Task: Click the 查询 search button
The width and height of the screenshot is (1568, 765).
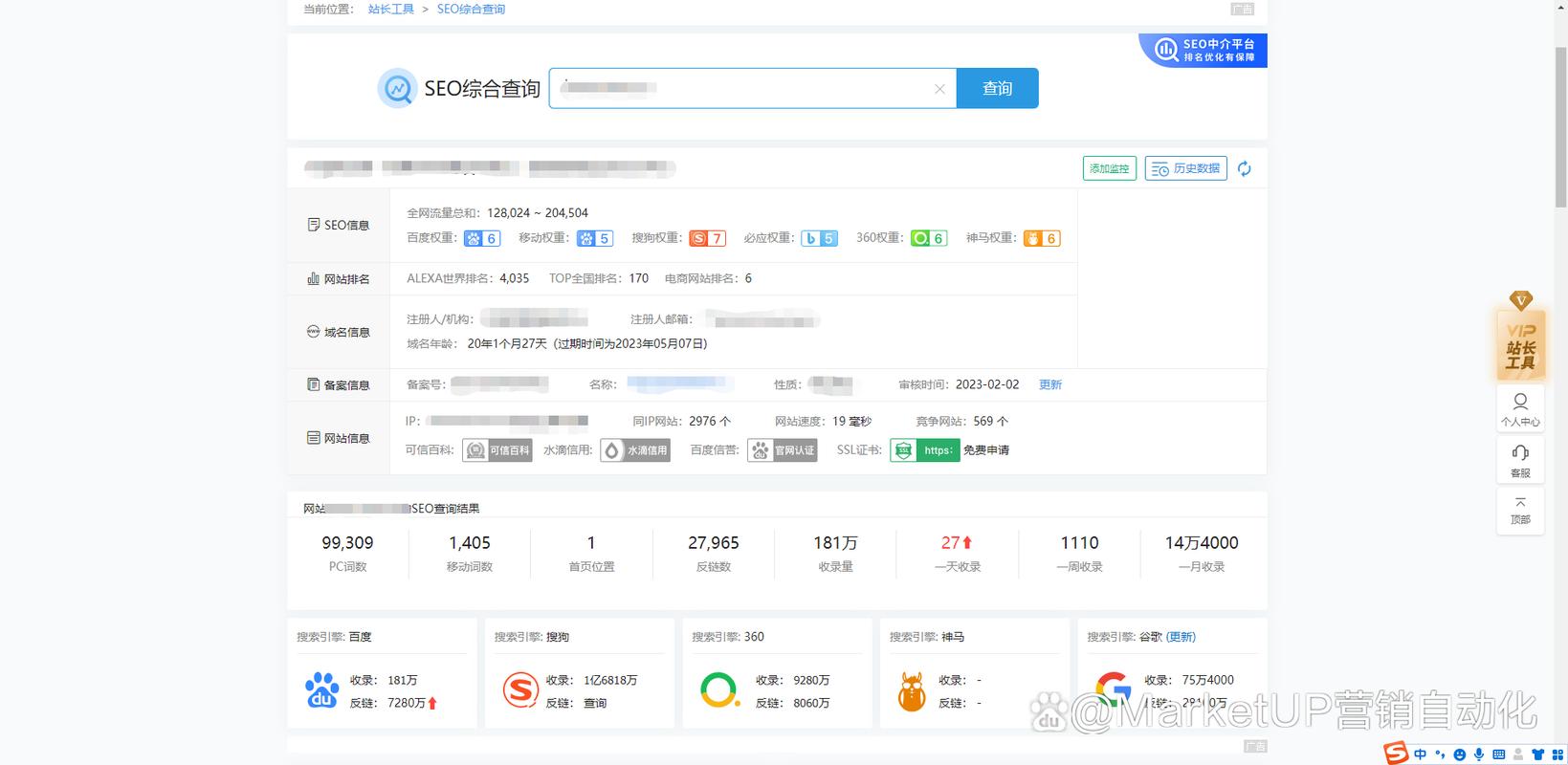Action: pos(997,88)
